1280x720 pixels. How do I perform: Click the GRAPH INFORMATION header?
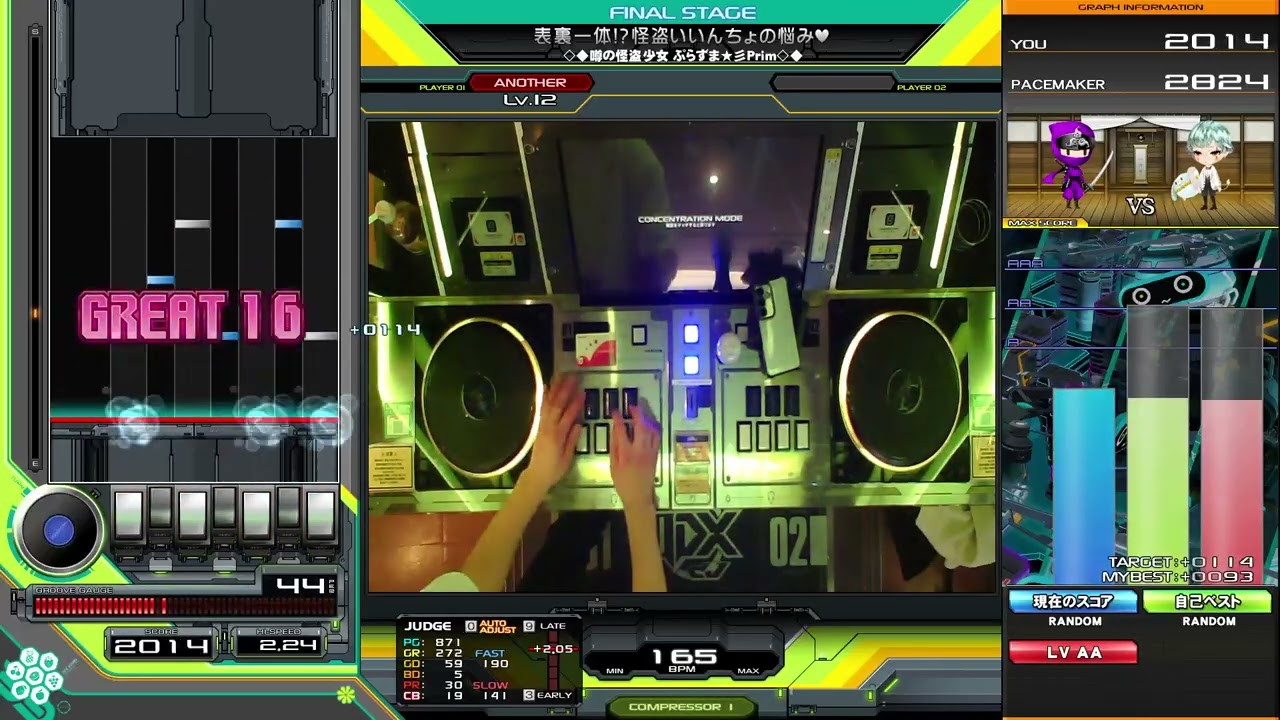pos(1140,7)
